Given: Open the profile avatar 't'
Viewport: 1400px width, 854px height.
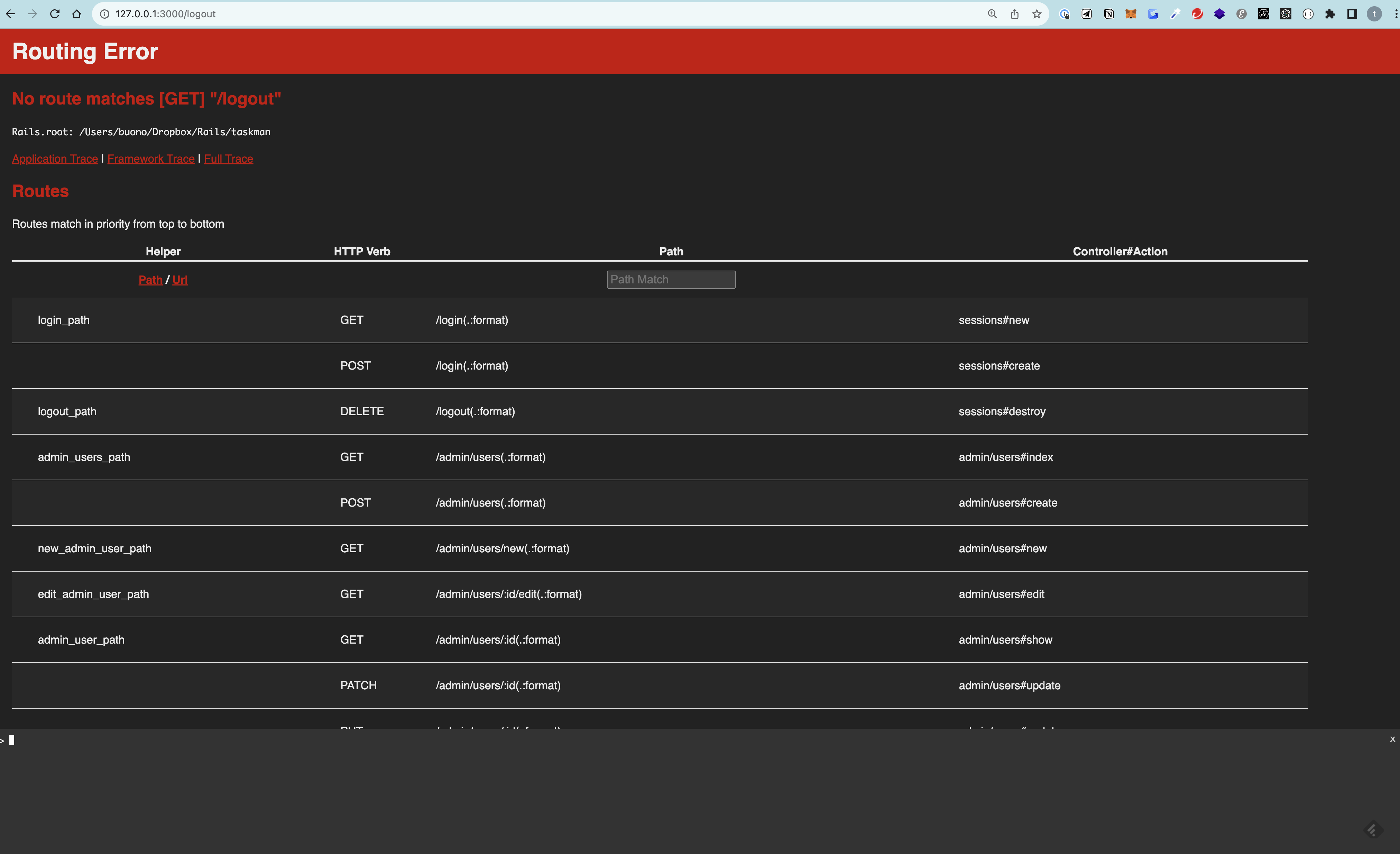Looking at the screenshot, I should coord(1374,13).
